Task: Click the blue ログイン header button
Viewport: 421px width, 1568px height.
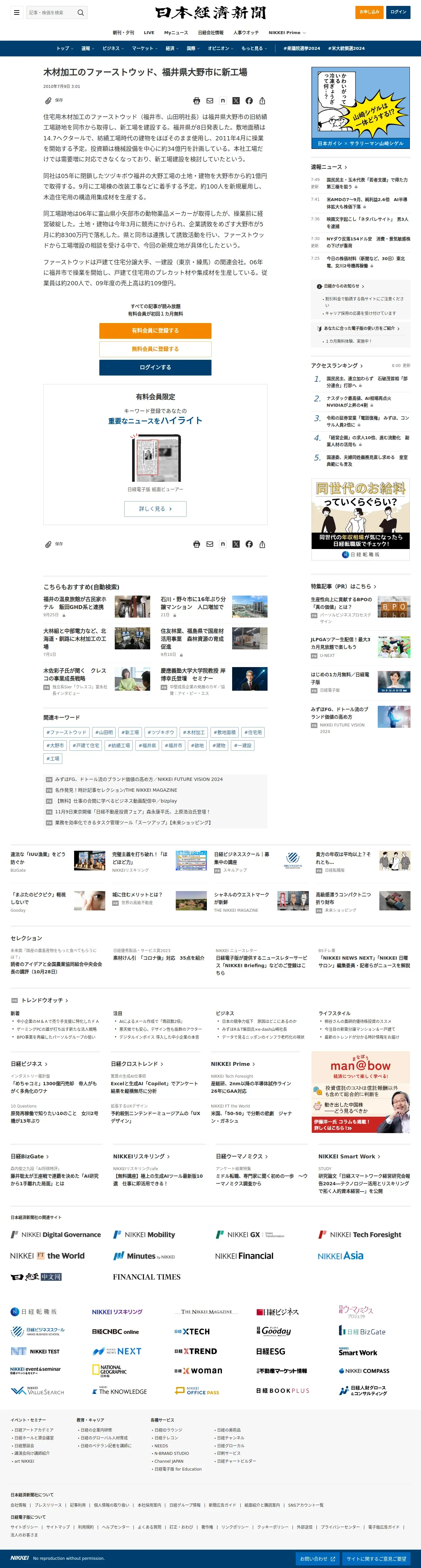Action: coord(398,12)
